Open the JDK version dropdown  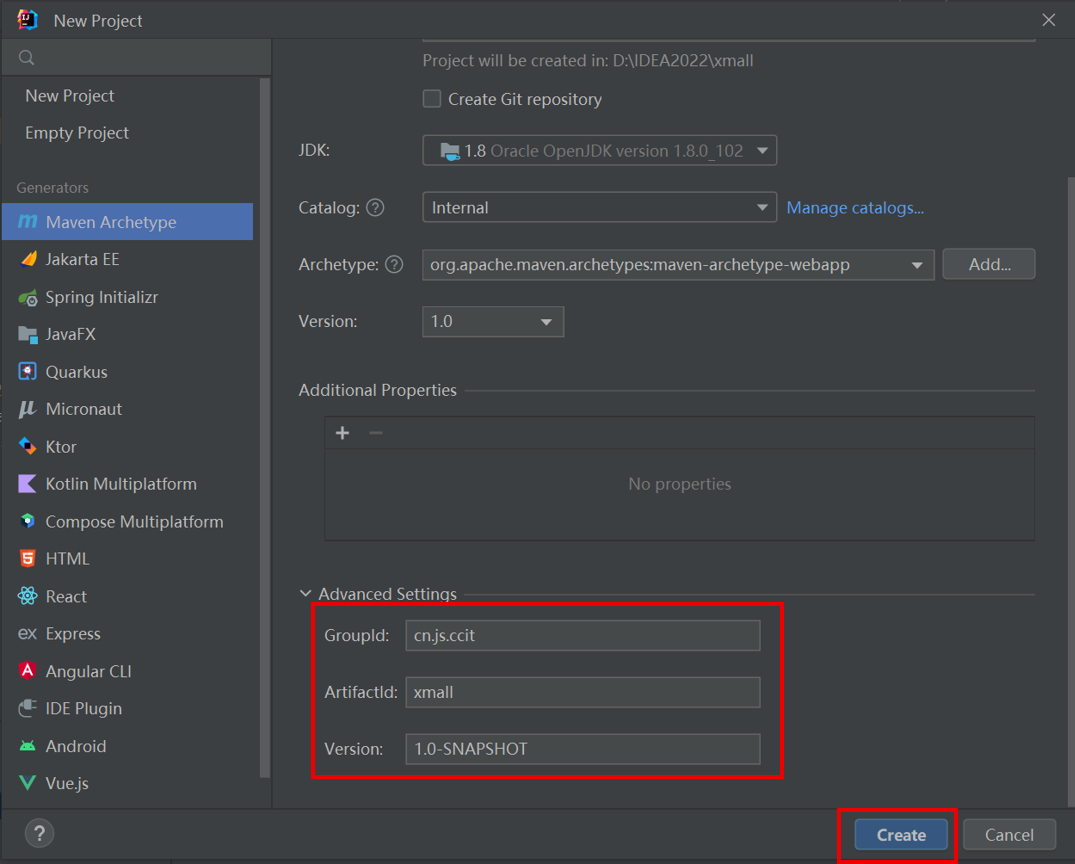[600, 150]
